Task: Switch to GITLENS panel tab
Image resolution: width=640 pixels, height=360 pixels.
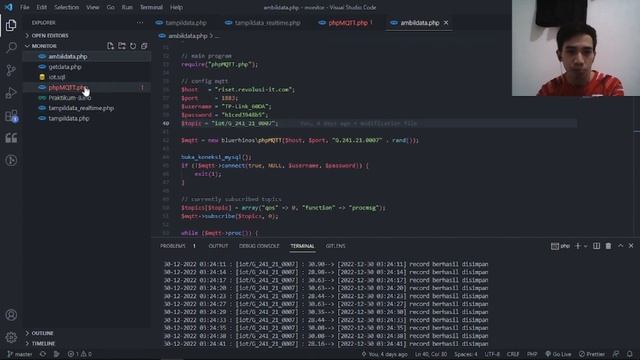Action: [x=336, y=246]
